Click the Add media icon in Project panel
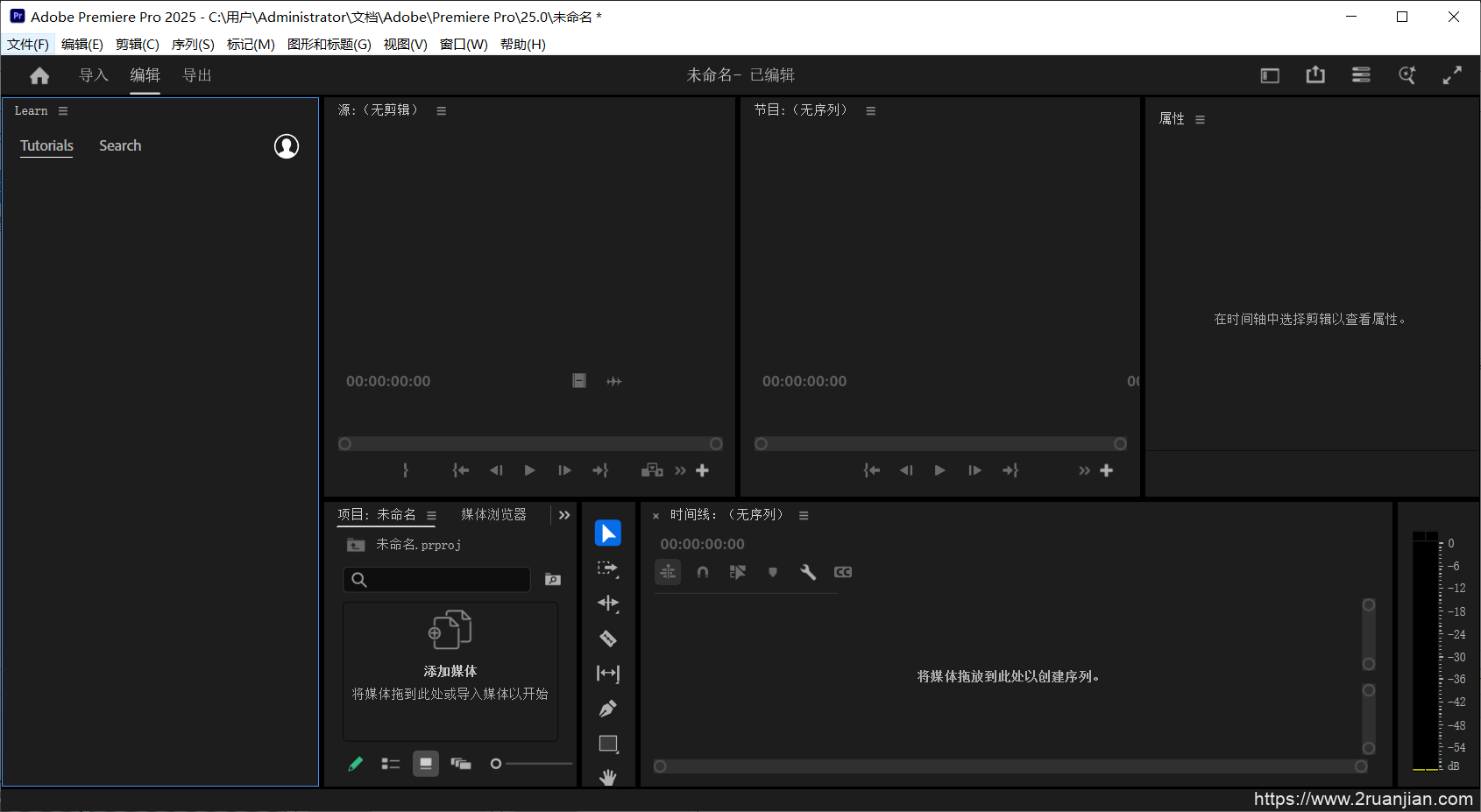 coord(450,630)
